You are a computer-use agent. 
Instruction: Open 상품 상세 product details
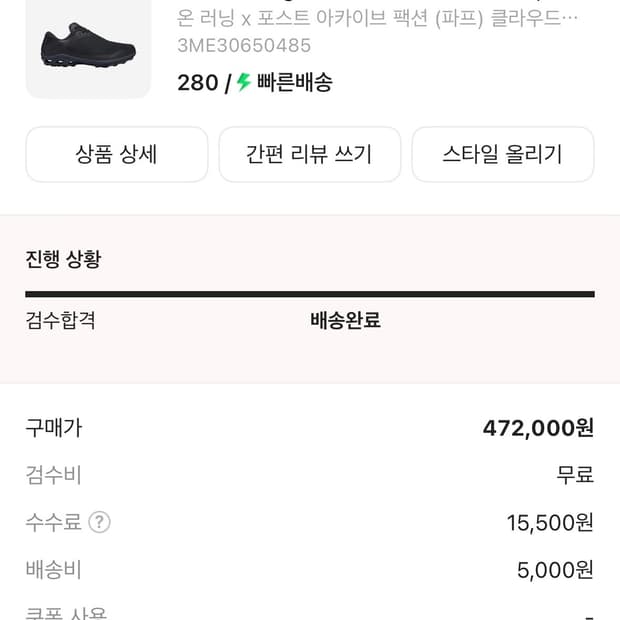[116, 154]
